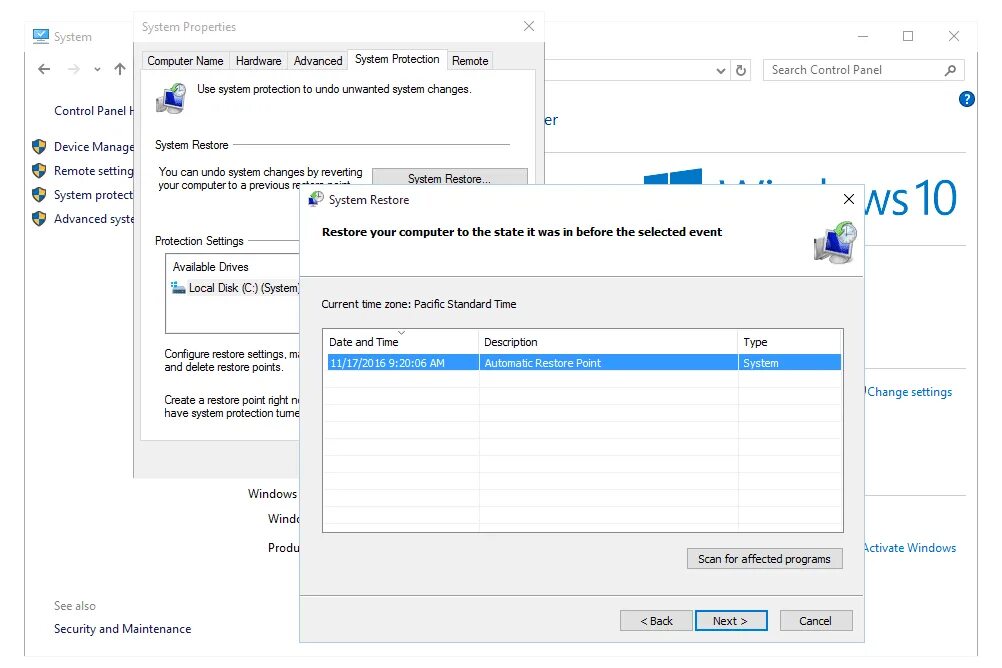Select the 11/17/2016 9:20:06 AM restore point
1002x668 pixels.
point(584,362)
